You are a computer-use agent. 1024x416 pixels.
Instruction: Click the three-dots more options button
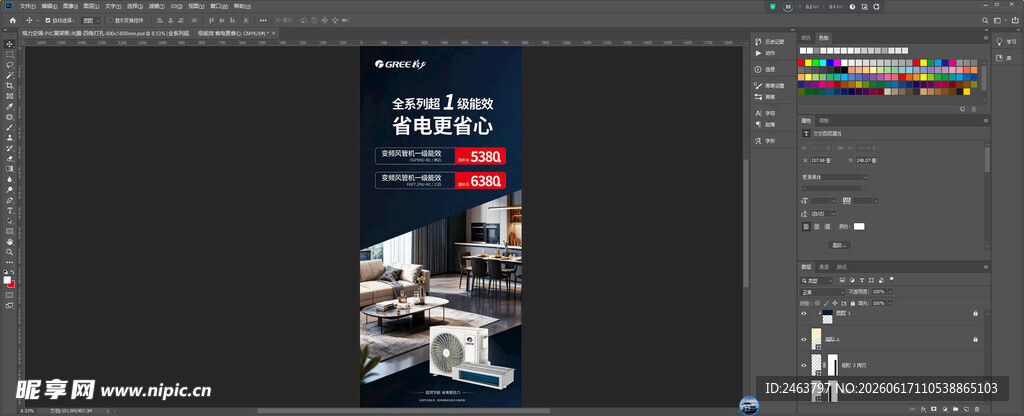(x=263, y=20)
